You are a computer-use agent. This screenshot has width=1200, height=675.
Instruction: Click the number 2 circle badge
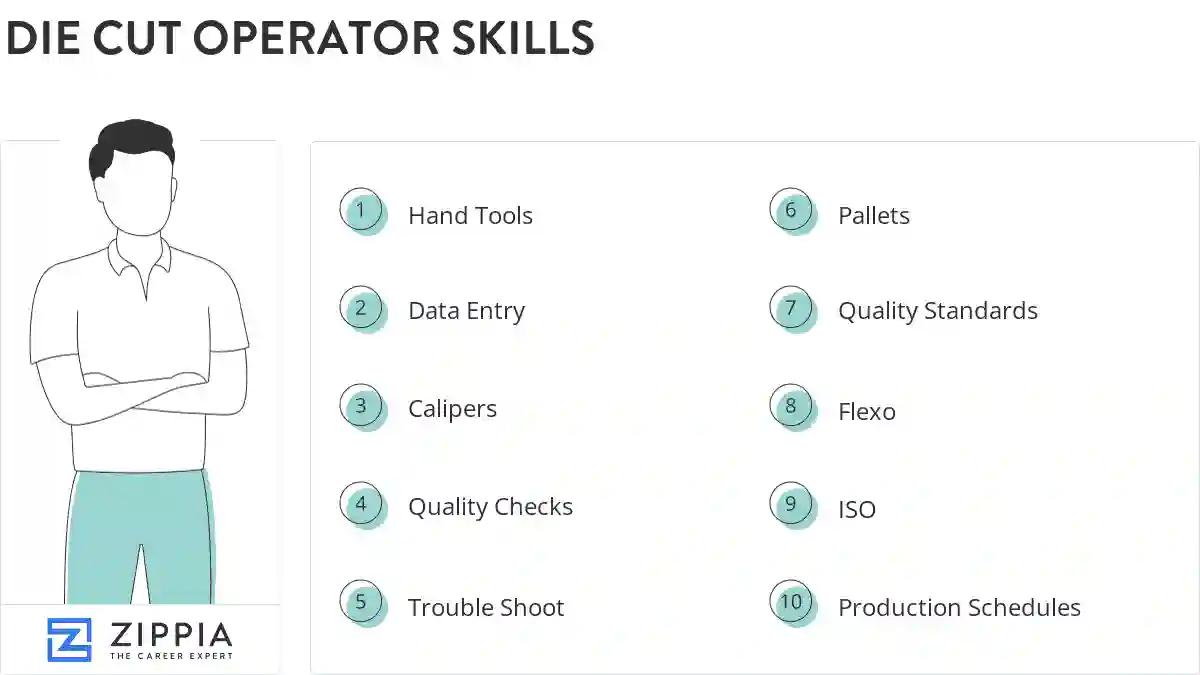tap(361, 308)
